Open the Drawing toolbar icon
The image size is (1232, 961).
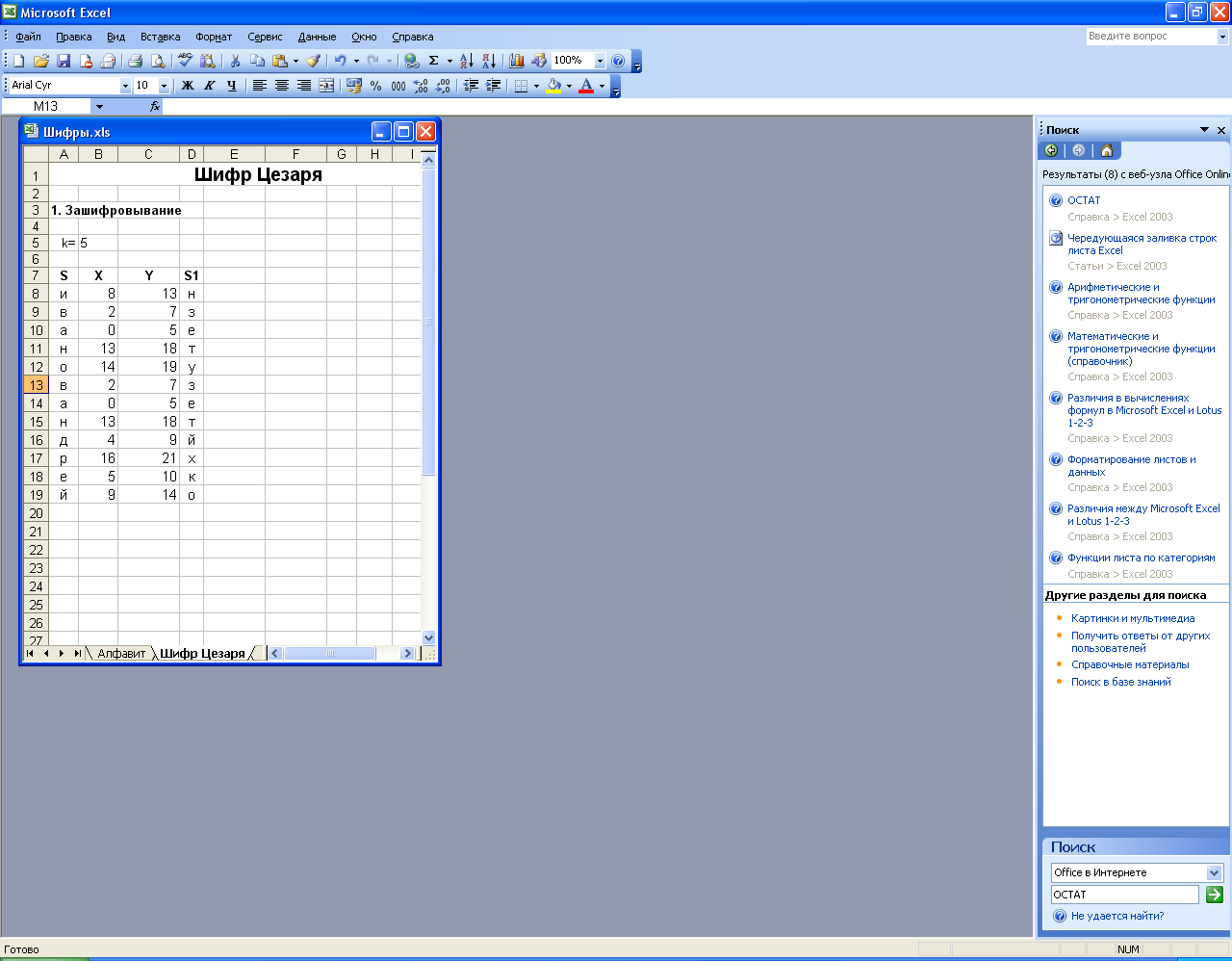click(539, 61)
